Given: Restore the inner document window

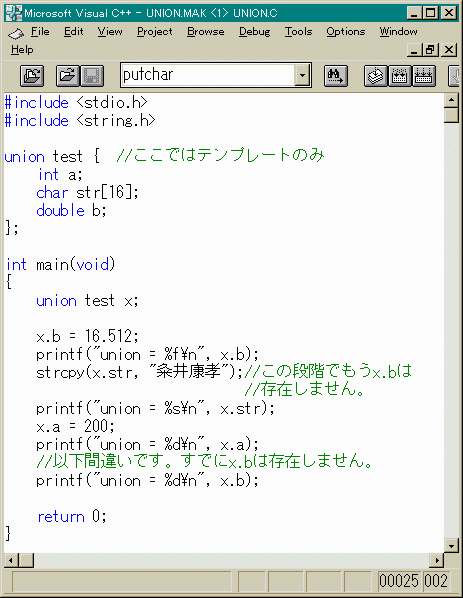Looking at the screenshot, I should [x=430, y=50].
